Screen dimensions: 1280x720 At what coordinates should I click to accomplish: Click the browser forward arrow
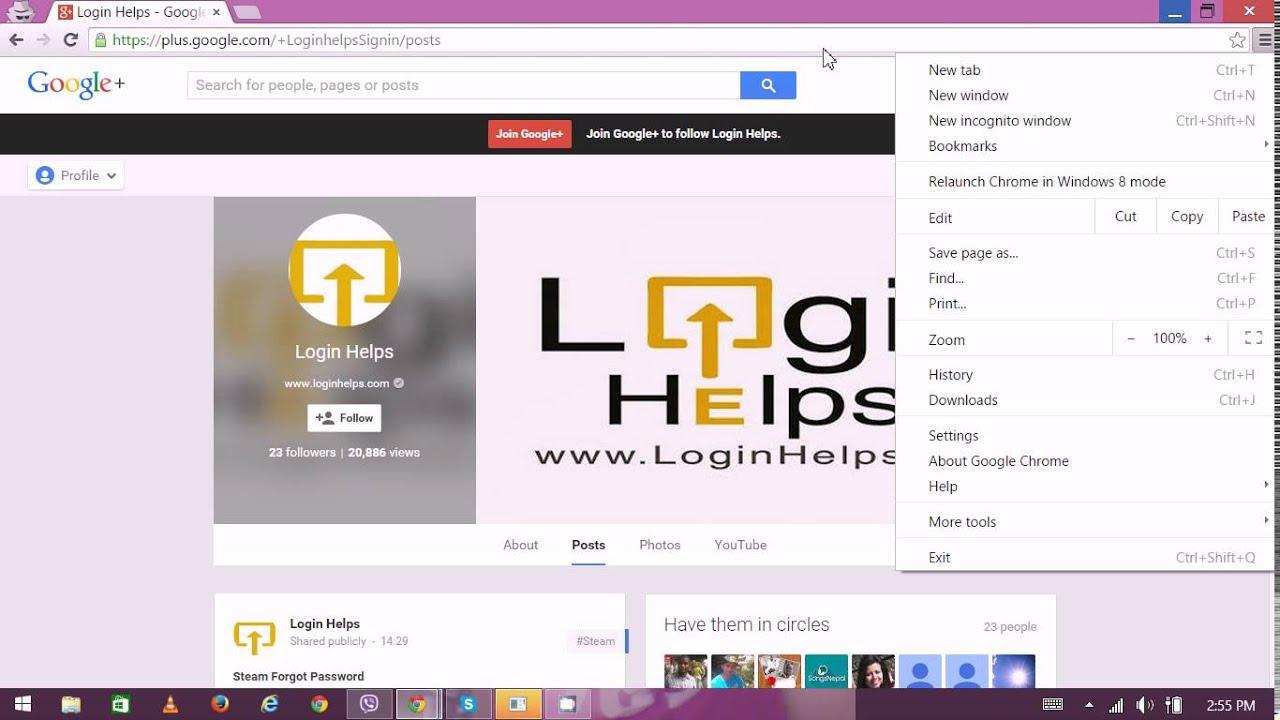coord(43,40)
